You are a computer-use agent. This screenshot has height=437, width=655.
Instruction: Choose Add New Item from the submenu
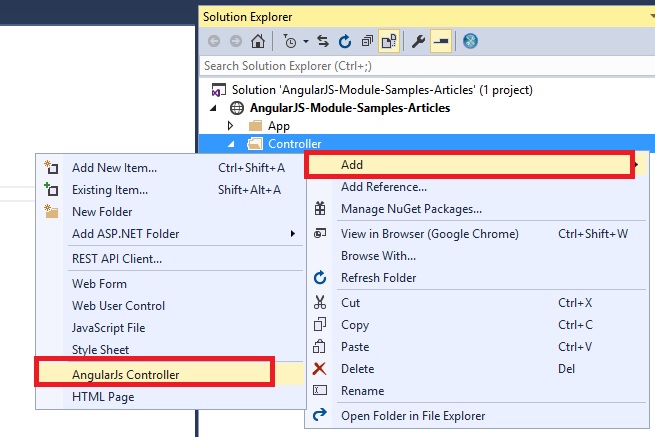pyautogui.click(x=114, y=167)
